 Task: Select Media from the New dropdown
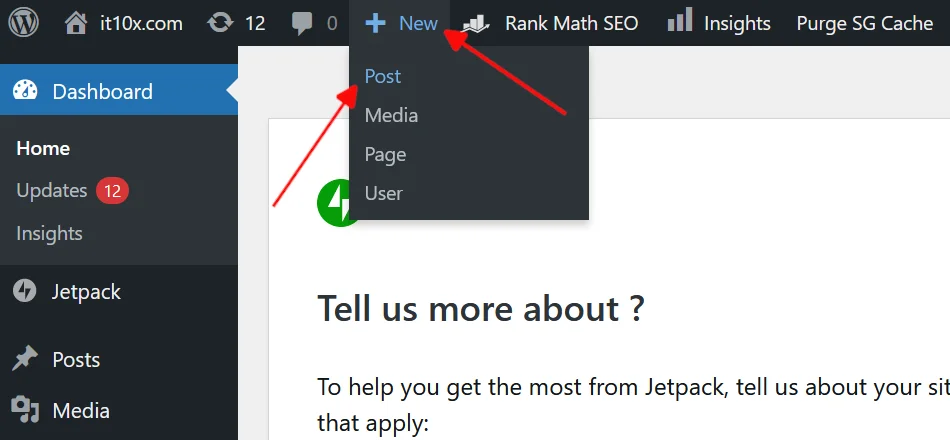pyautogui.click(x=391, y=115)
